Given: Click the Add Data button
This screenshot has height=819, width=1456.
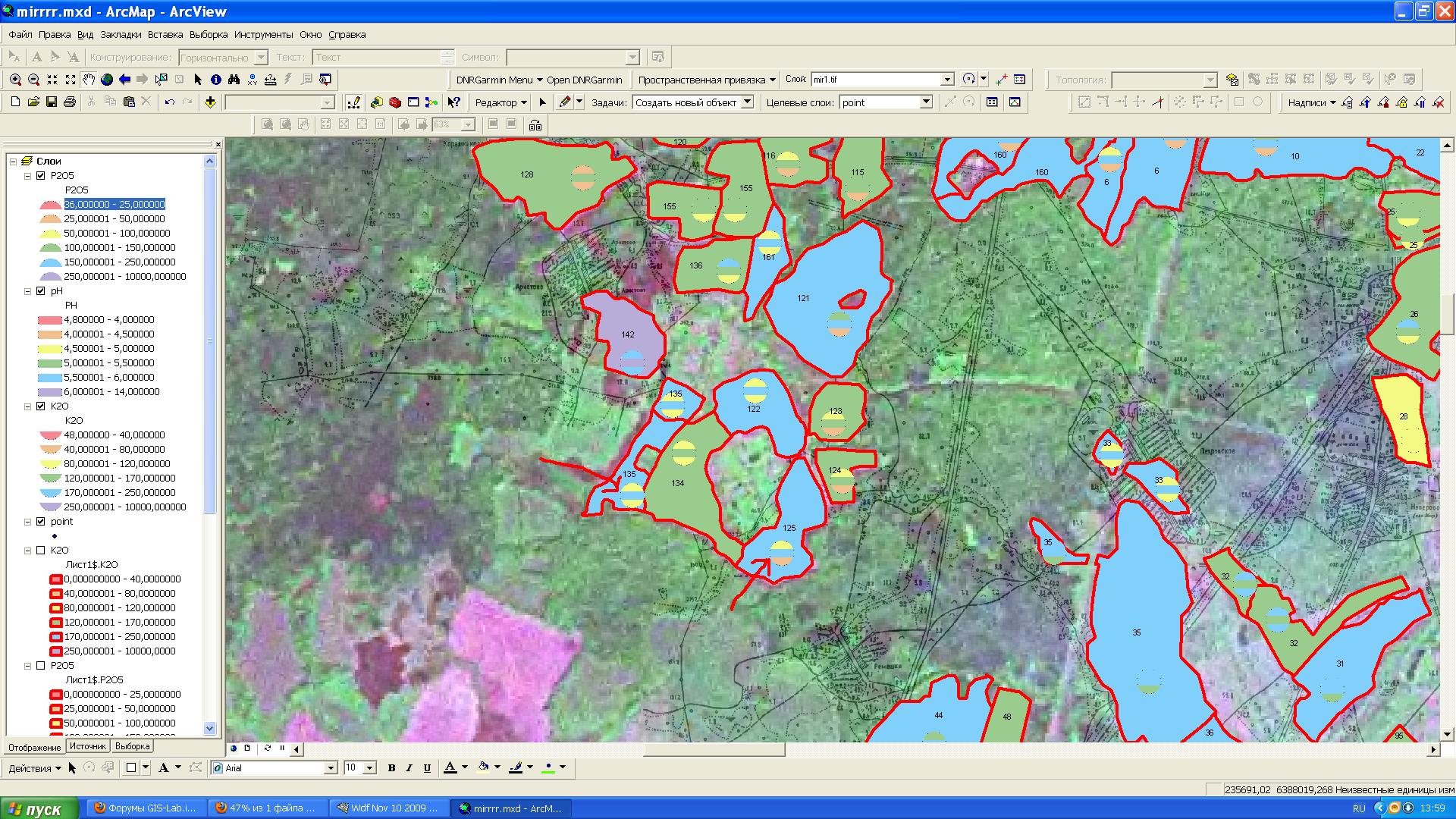Looking at the screenshot, I should coord(210,102).
